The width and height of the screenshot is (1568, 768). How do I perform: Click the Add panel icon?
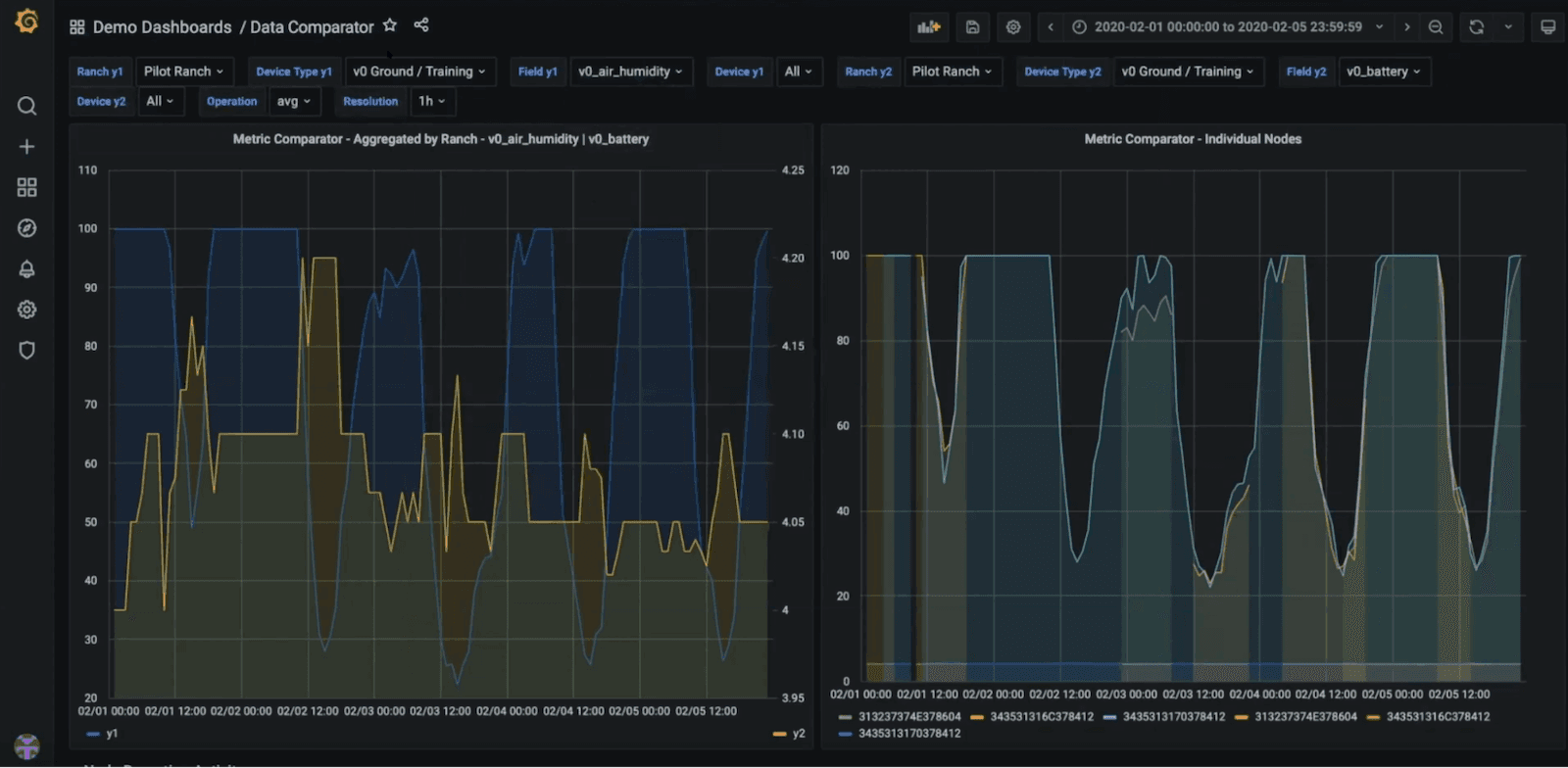pyautogui.click(x=928, y=27)
